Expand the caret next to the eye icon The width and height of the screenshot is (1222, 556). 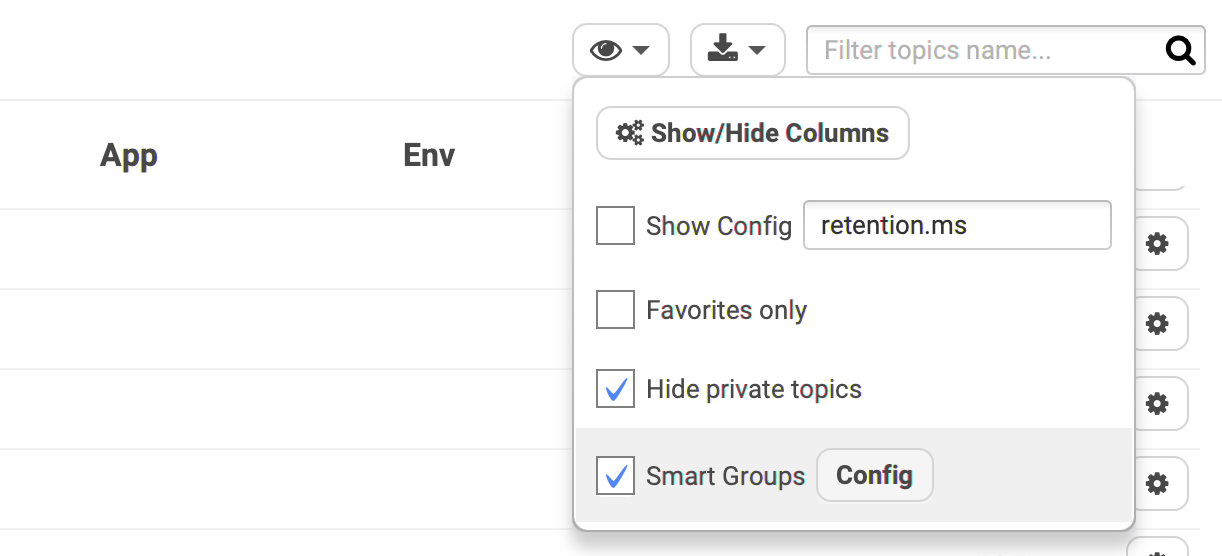[x=641, y=50]
